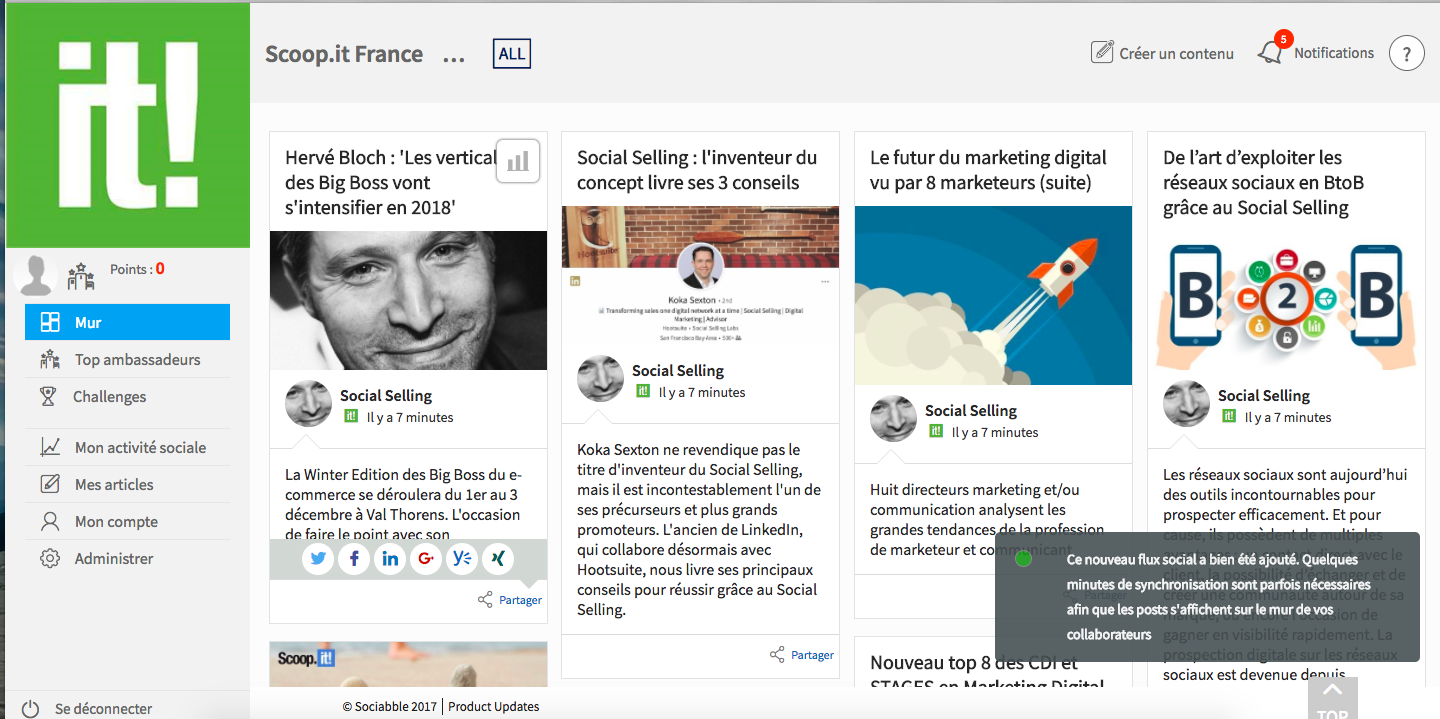This screenshot has width=1440, height=719.
Task: Share the Hervé Bloch article on Google+
Action: [x=426, y=559]
